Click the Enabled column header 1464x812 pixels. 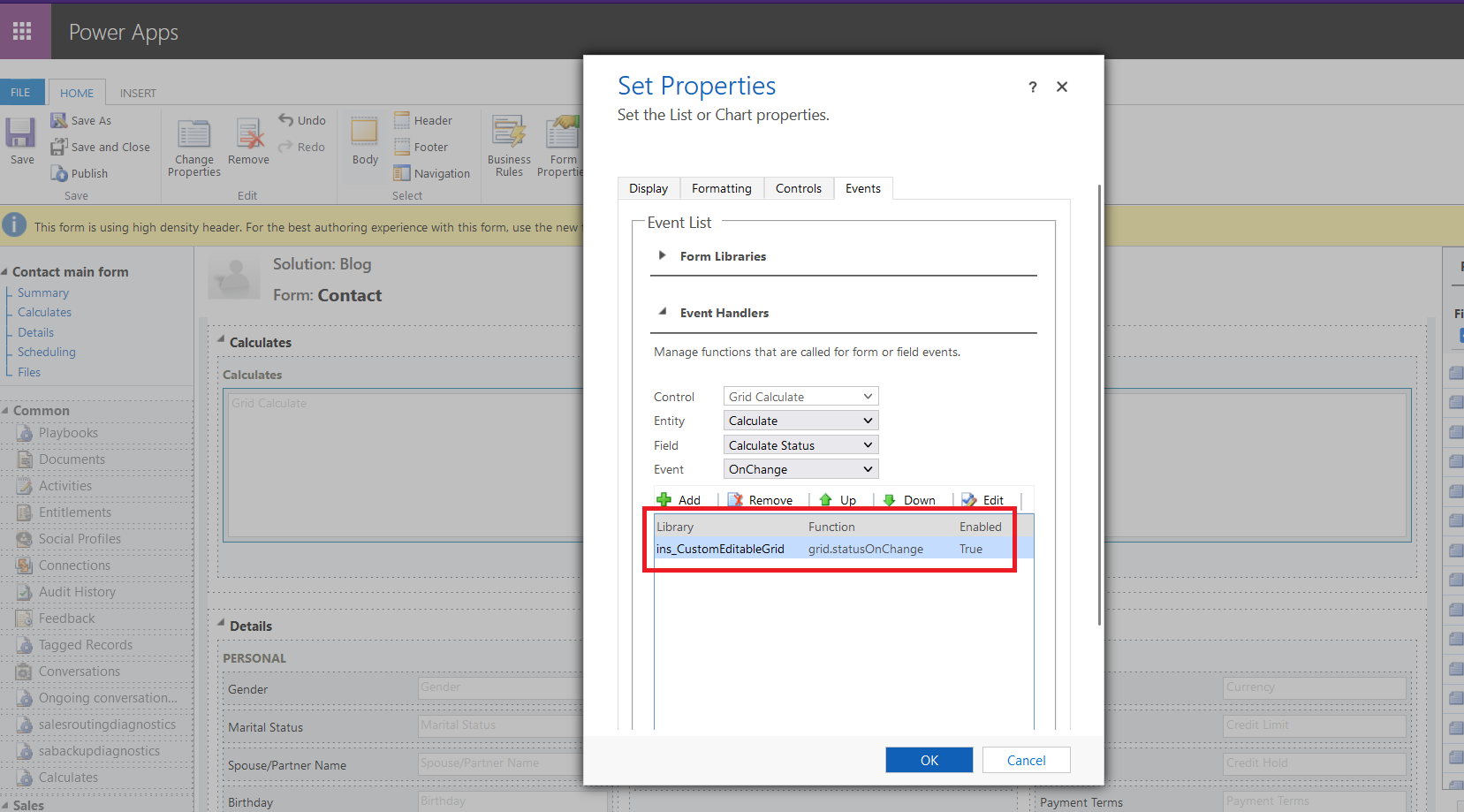(981, 527)
